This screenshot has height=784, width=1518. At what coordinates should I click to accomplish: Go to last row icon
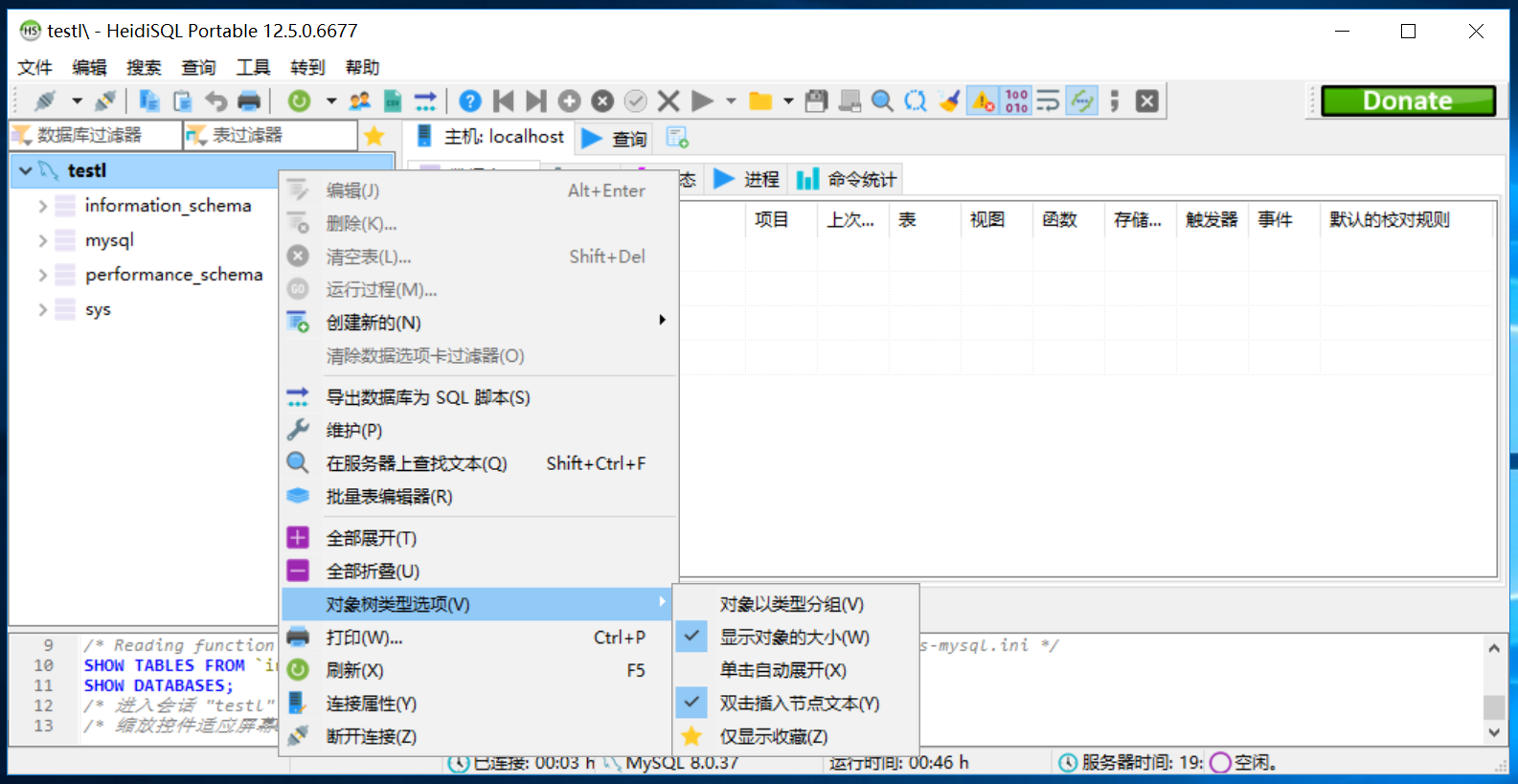point(536,101)
